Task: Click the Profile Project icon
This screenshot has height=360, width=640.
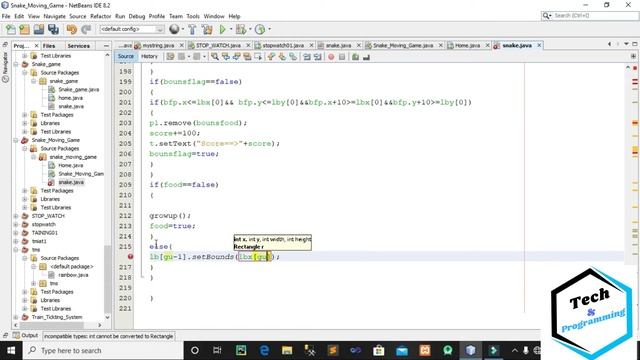Action: pyautogui.click(x=260, y=29)
